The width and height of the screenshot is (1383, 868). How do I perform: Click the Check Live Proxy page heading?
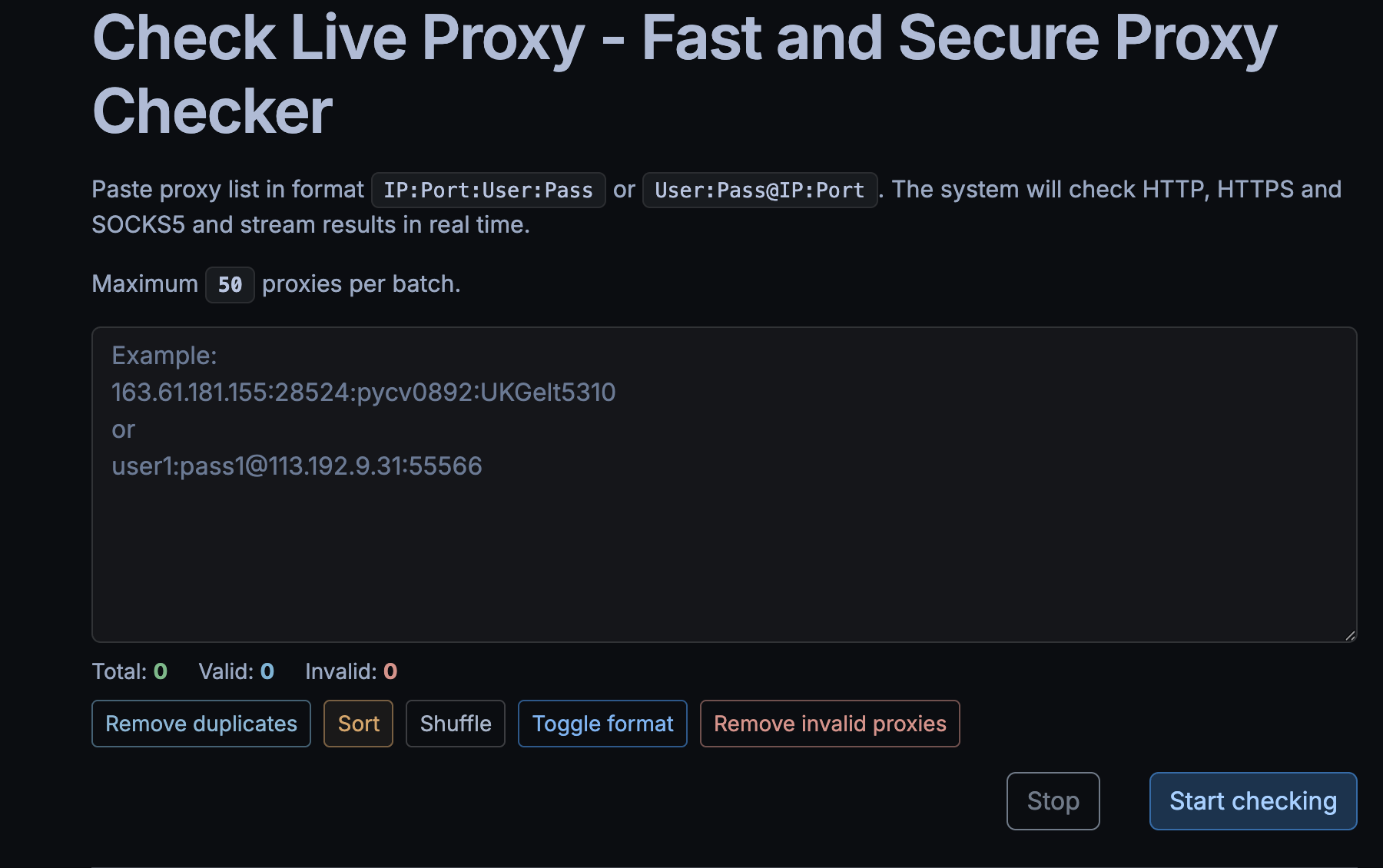tap(684, 74)
